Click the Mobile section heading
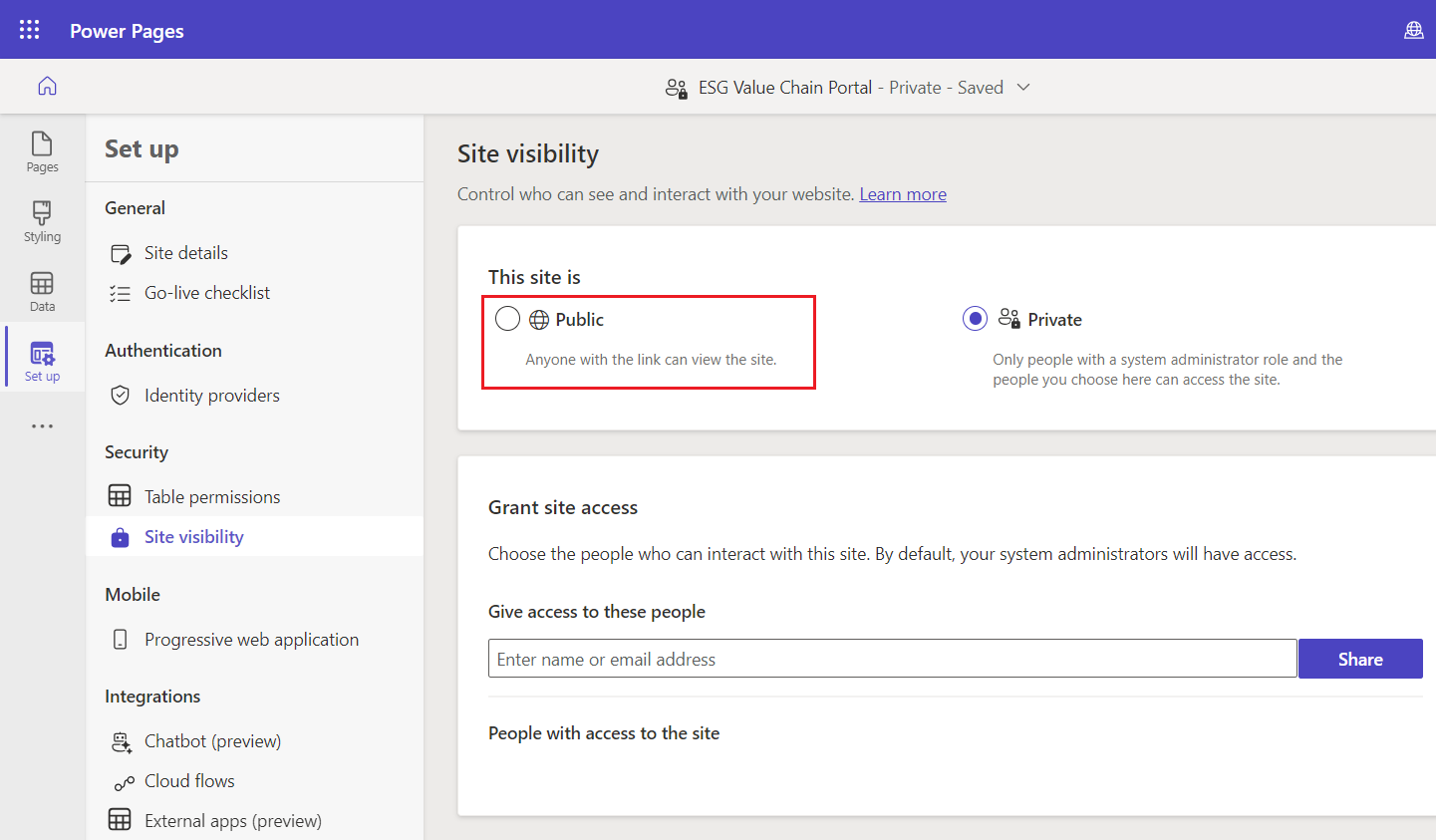The width and height of the screenshot is (1436, 840). point(133,595)
